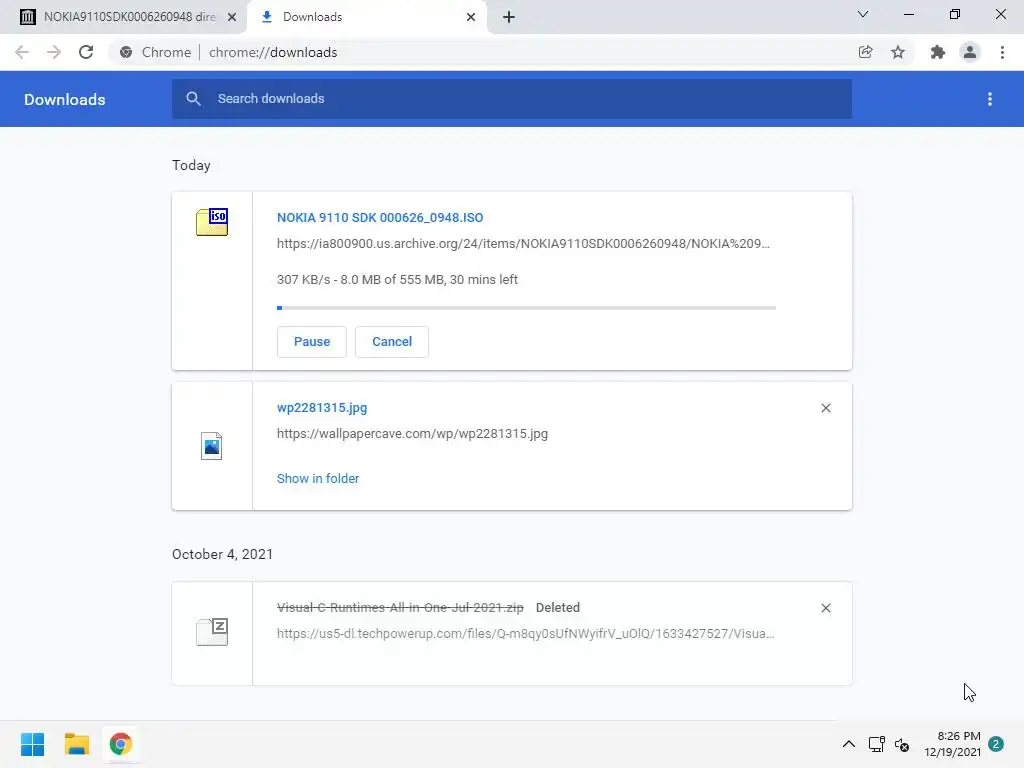
Task: Close the Downloads tab
Action: (x=471, y=17)
